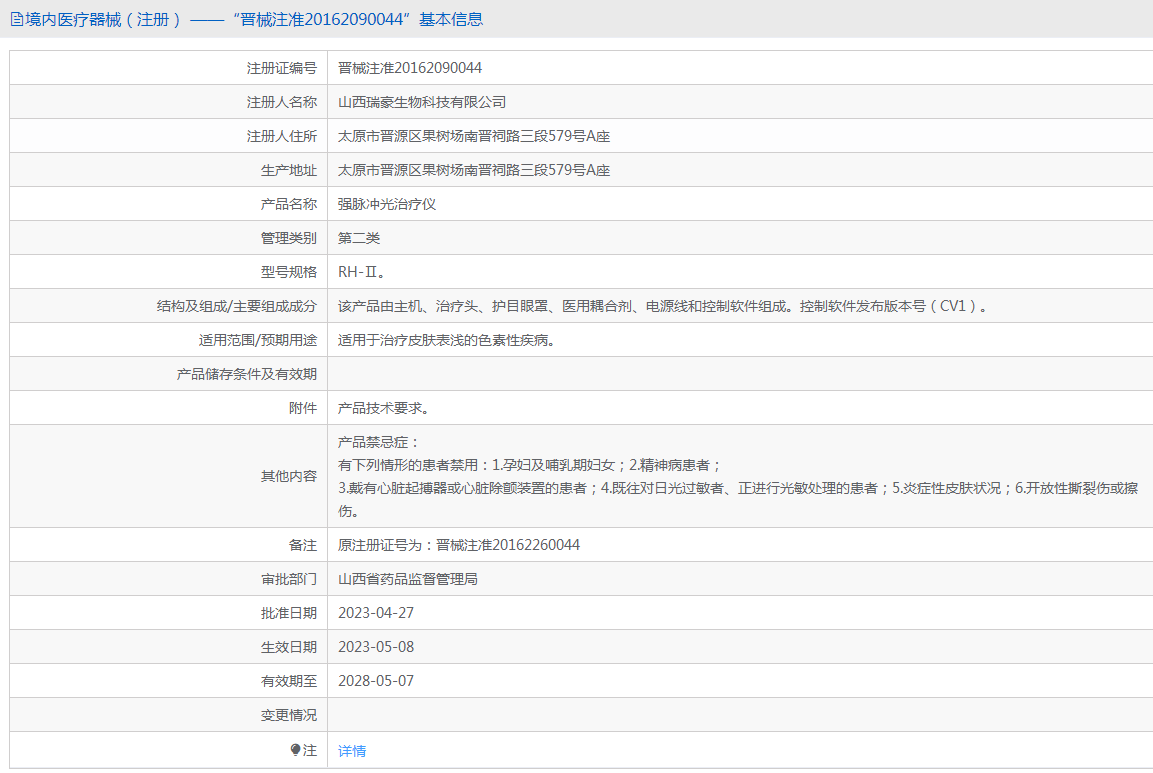The height and width of the screenshot is (773, 1153).
Task: Click the 审批部门 label
Action: [289, 579]
